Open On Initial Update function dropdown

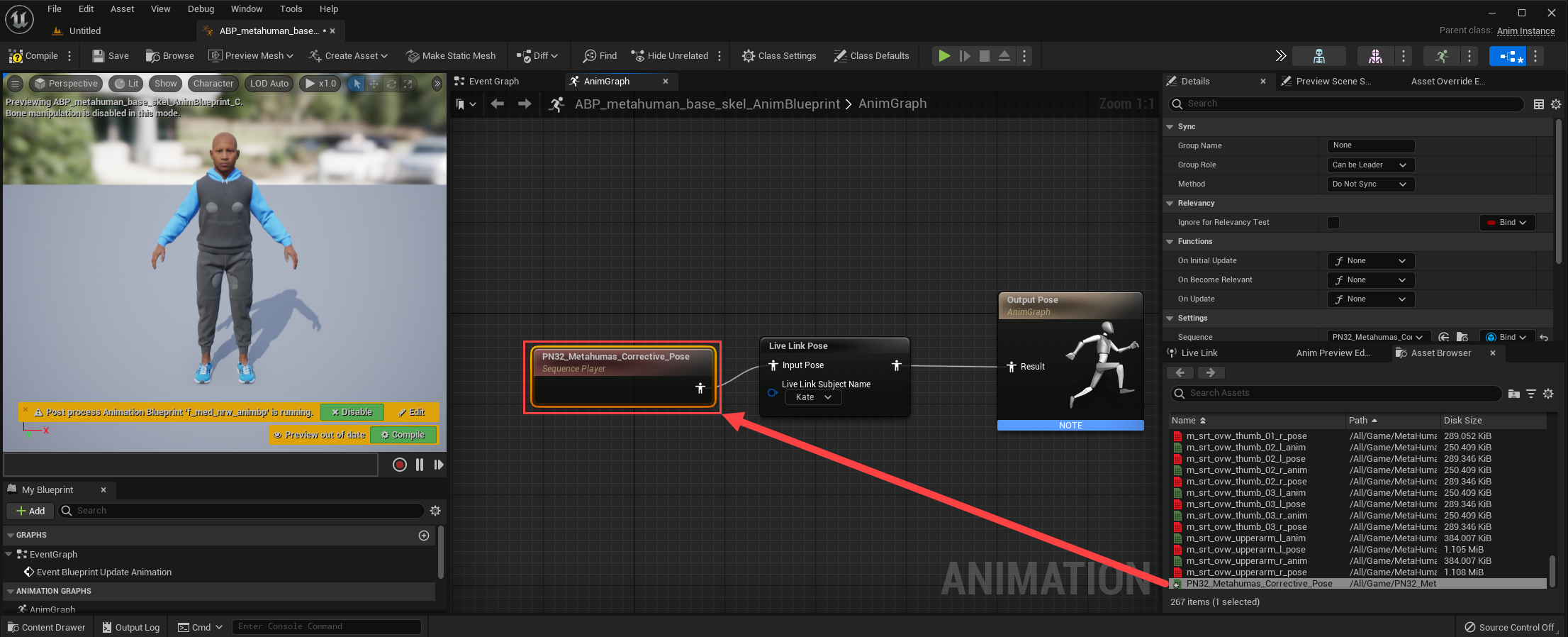(1370, 260)
